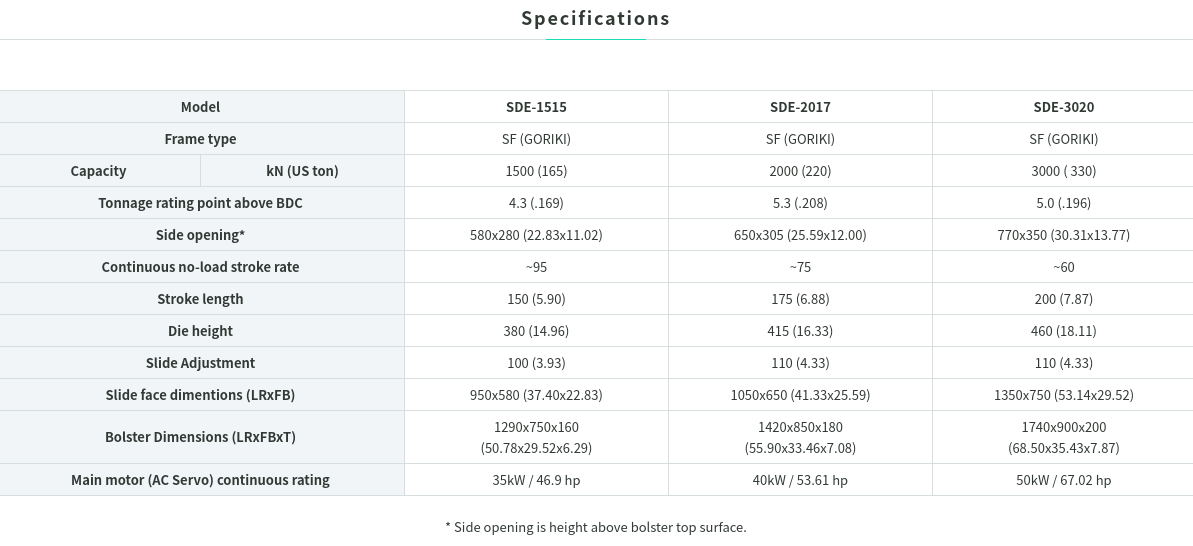
Task: Click the 50kW / 67.02 hp cell
Action: click(1064, 480)
